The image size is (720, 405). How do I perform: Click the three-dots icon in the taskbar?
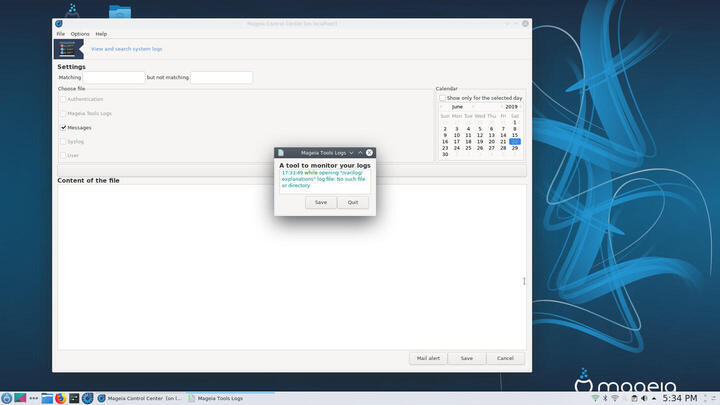click(34, 398)
